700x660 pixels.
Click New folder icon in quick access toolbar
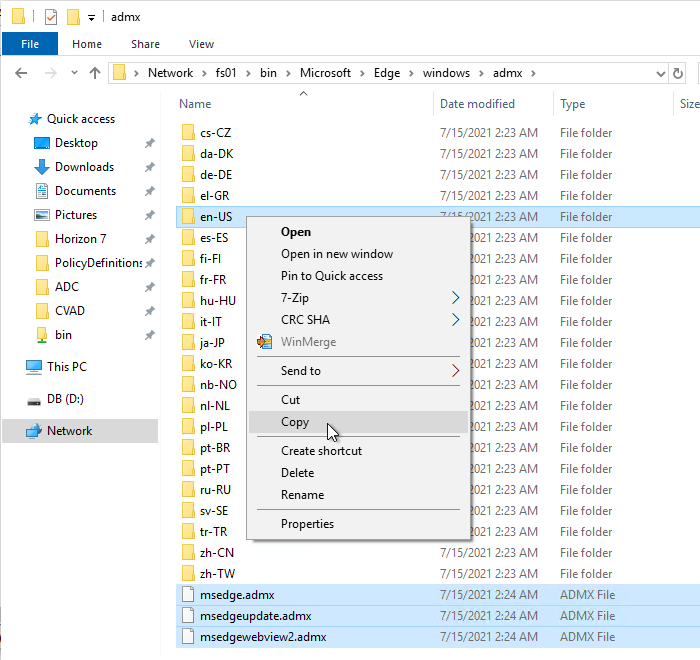tap(73, 17)
